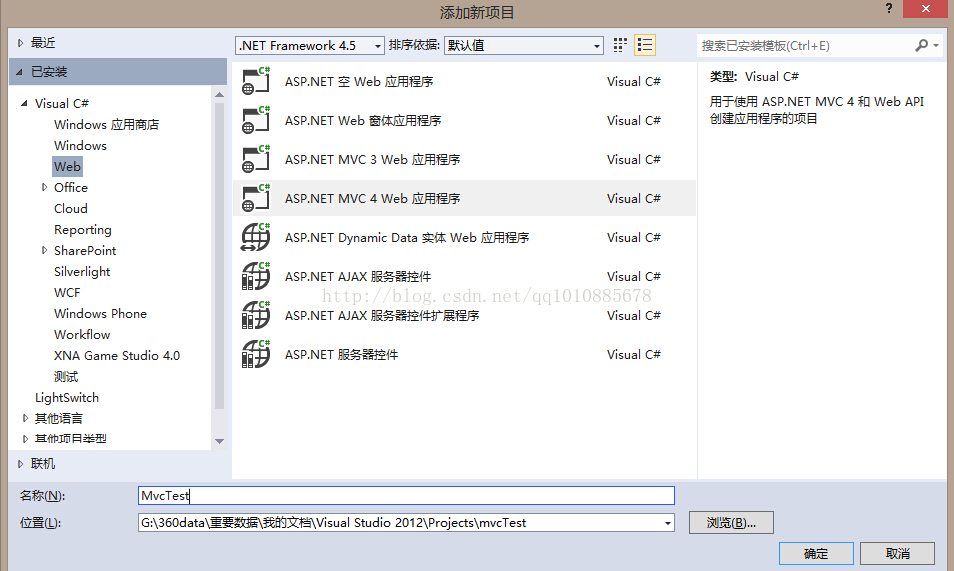The height and width of the screenshot is (571, 954).
Task: Open the 位置 path dropdown arrow
Action: 667,523
